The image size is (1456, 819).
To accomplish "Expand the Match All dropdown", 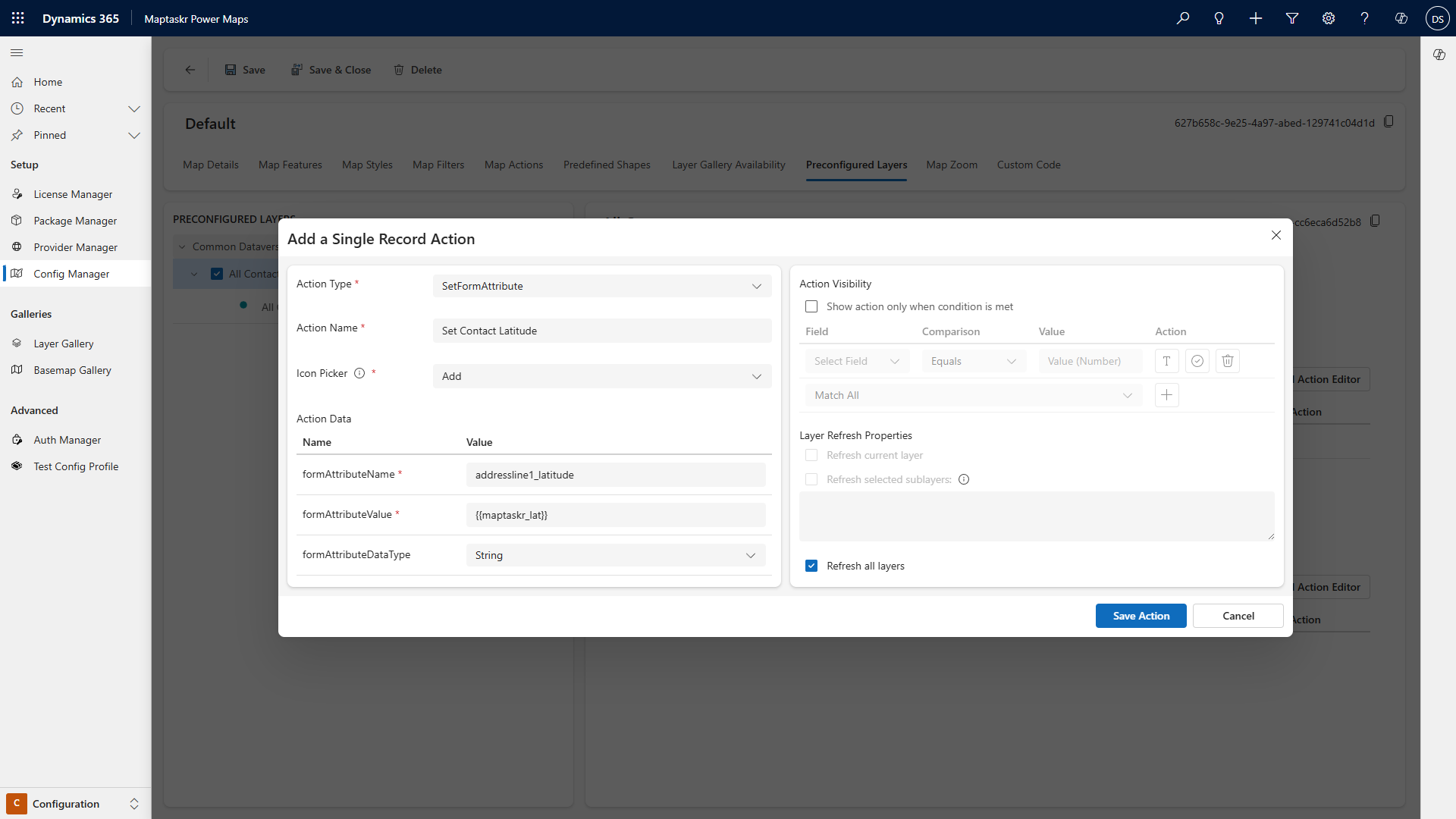I will point(973,395).
